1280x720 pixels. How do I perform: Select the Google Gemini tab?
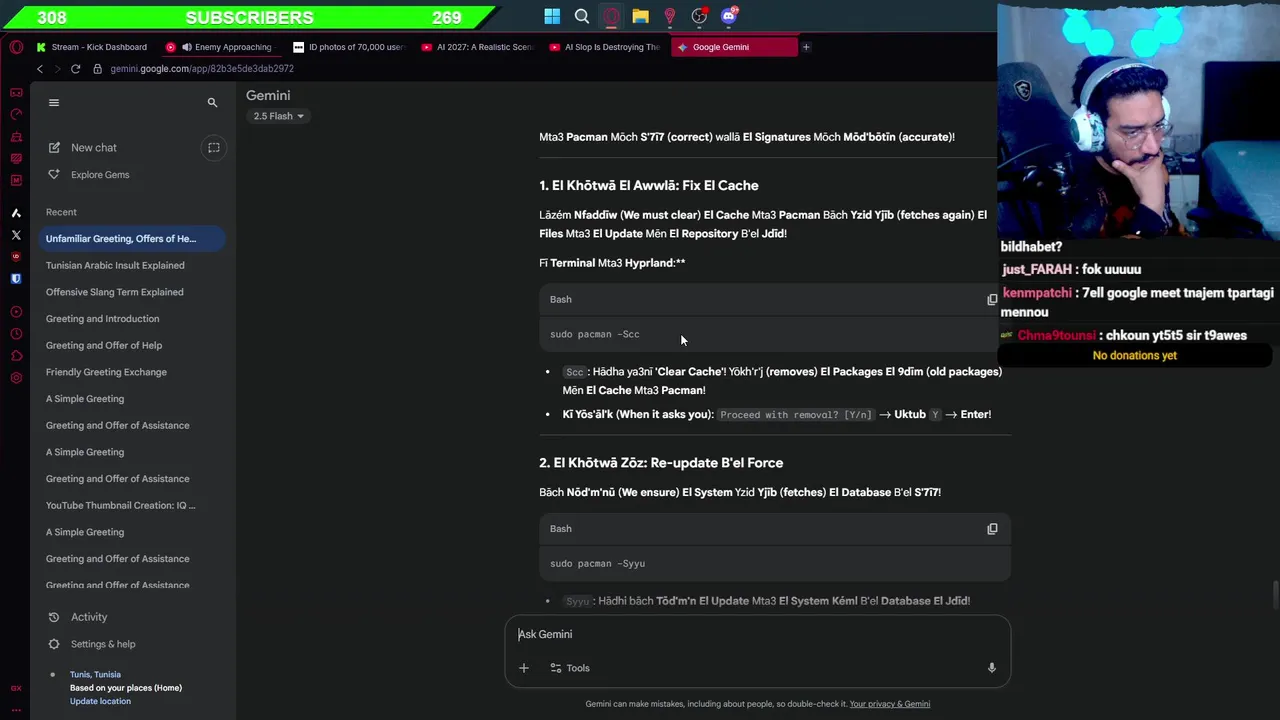[734, 47]
